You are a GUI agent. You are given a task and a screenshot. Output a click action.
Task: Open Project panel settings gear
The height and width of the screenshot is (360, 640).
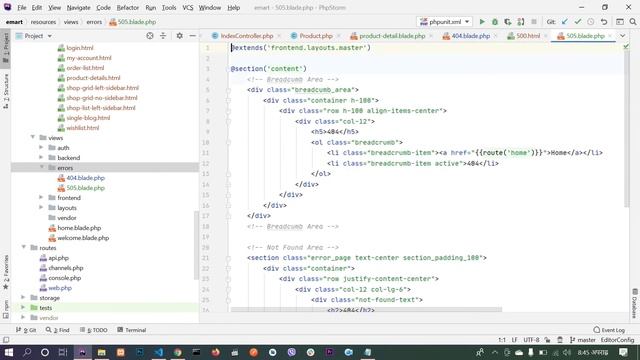point(180,36)
